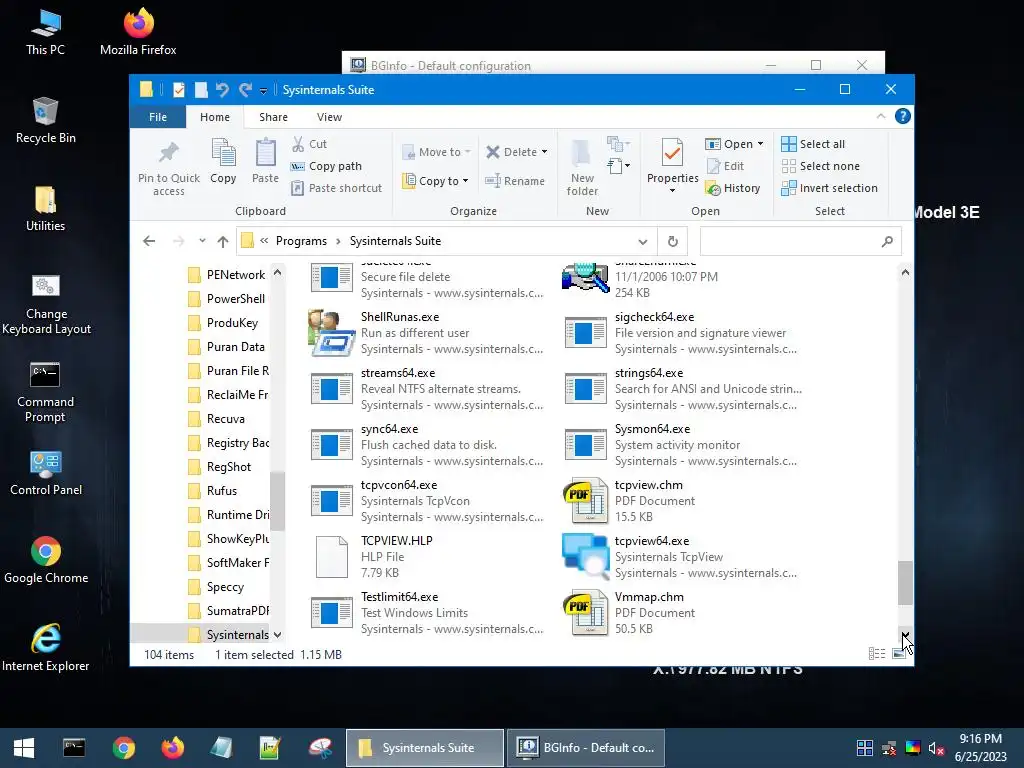Open Firefox from the taskbar
Image resolution: width=1024 pixels, height=768 pixels.
point(172,748)
